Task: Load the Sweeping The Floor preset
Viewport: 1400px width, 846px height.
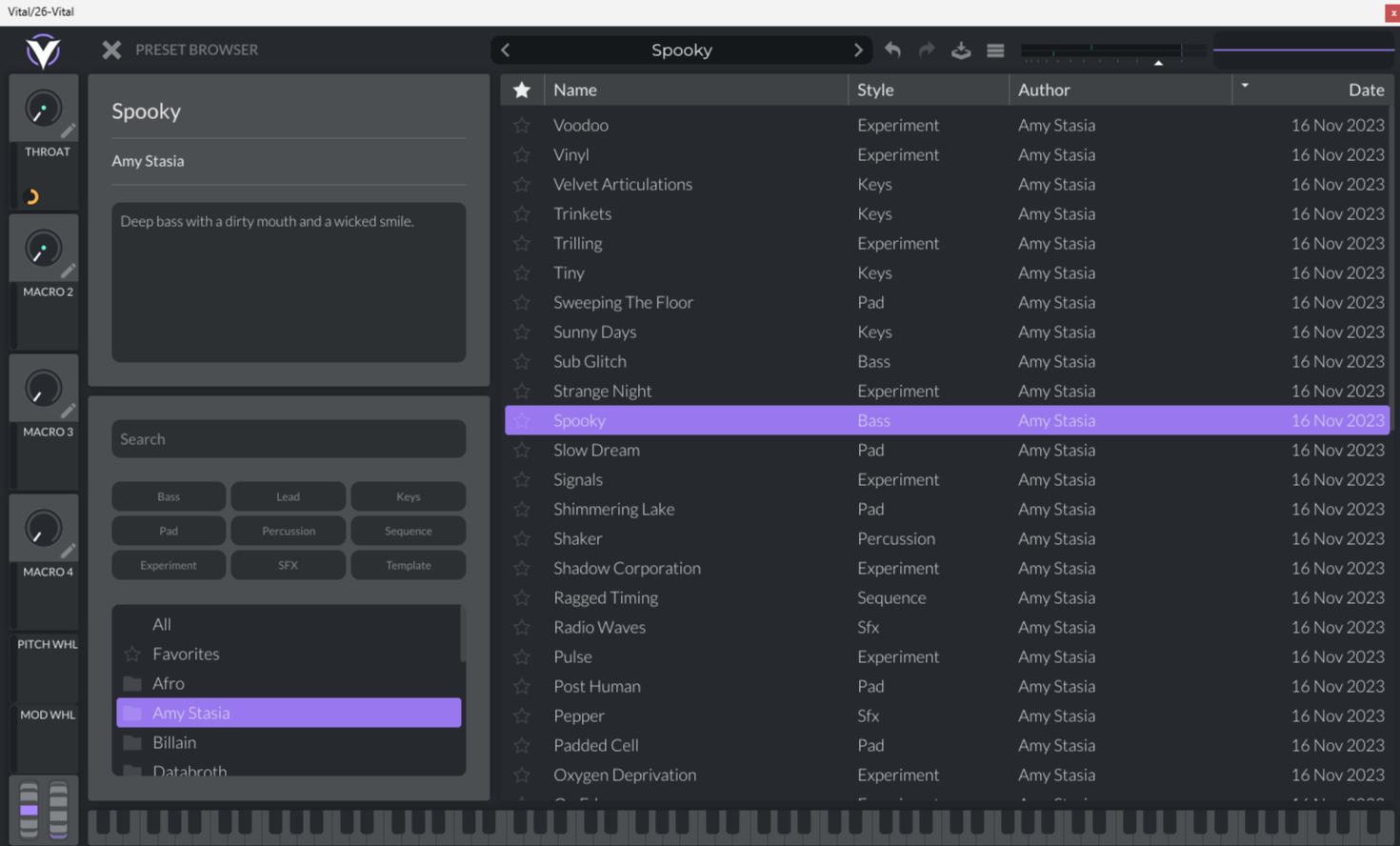Action: pos(947,302)
